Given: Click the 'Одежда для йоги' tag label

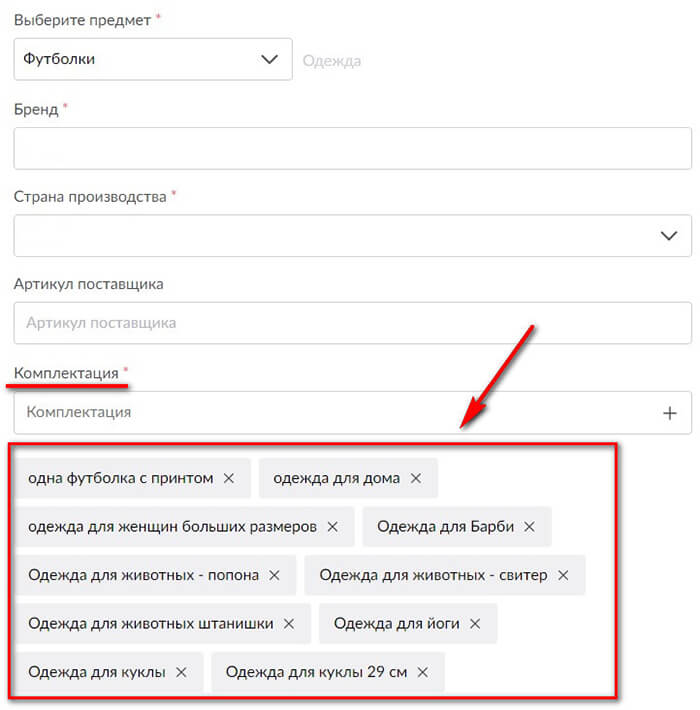Looking at the screenshot, I should point(396,623).
